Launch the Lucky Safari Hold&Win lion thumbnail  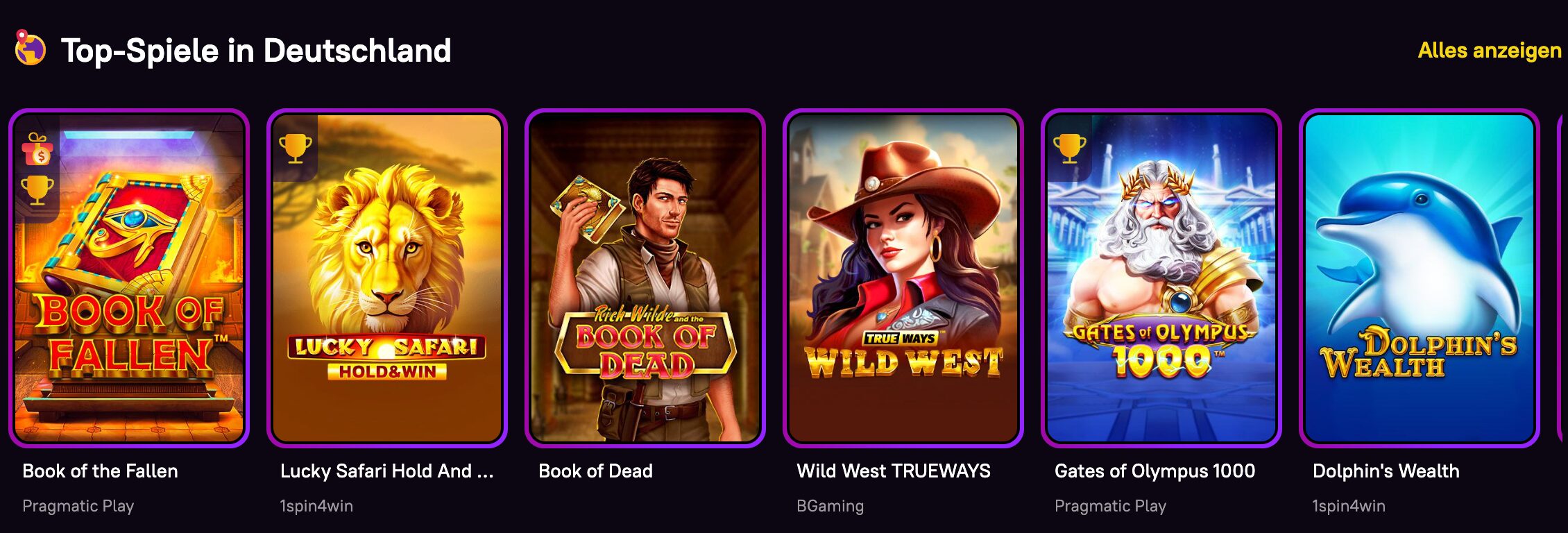387,278
